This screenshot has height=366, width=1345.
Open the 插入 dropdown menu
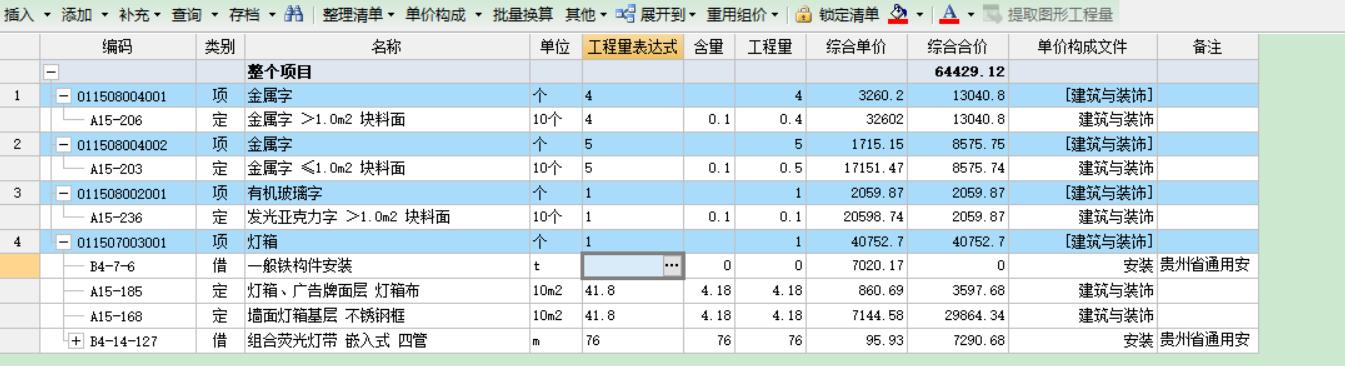(26, 14)
